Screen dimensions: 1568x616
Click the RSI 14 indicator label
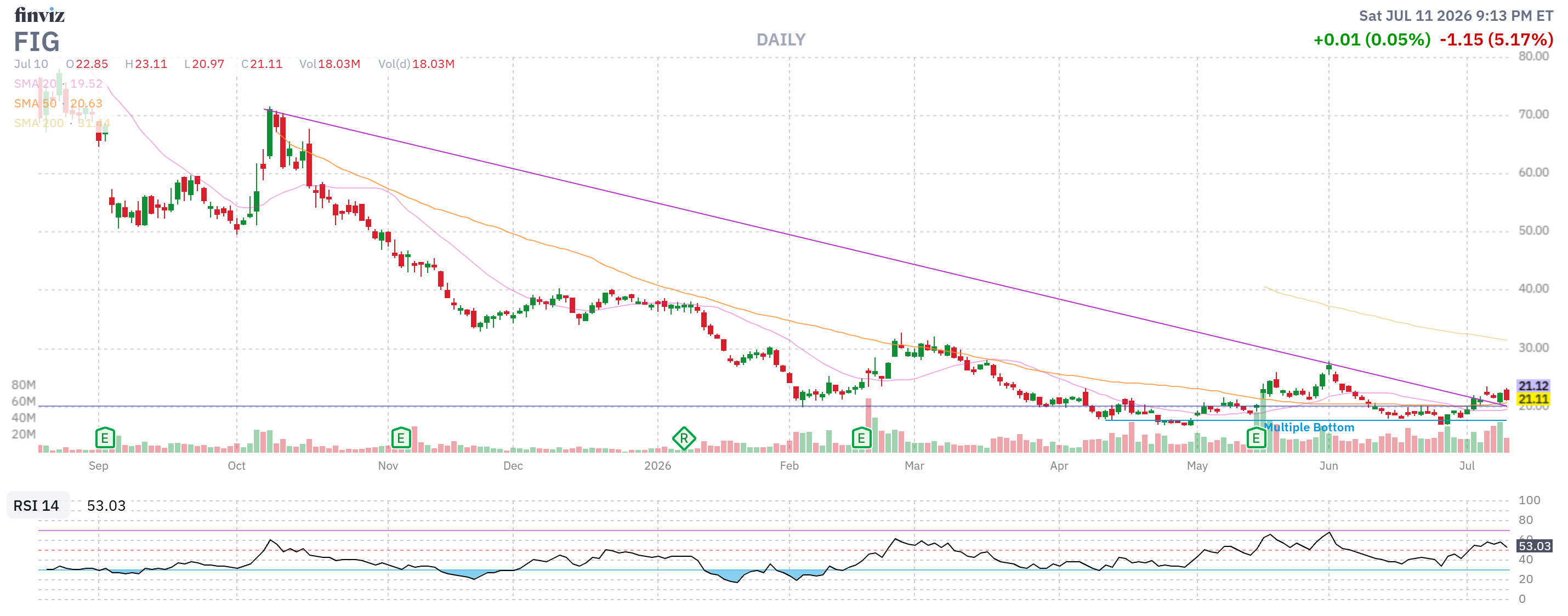tap(37, 505)
